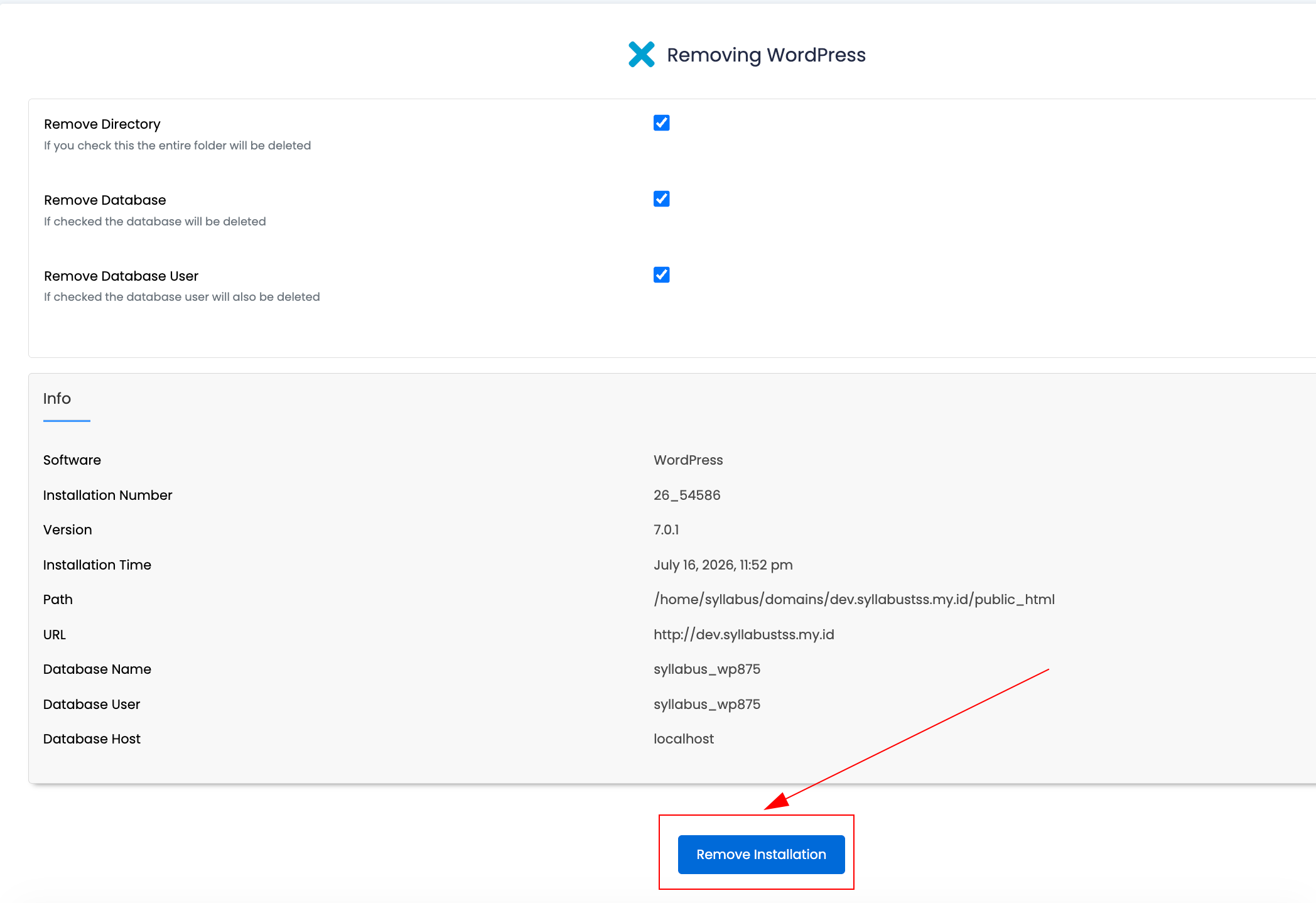Image resolution: width=1316 pixels, height=903 pixels.
Task: Click the Database Name row label
Action: (x=97, y=669)
